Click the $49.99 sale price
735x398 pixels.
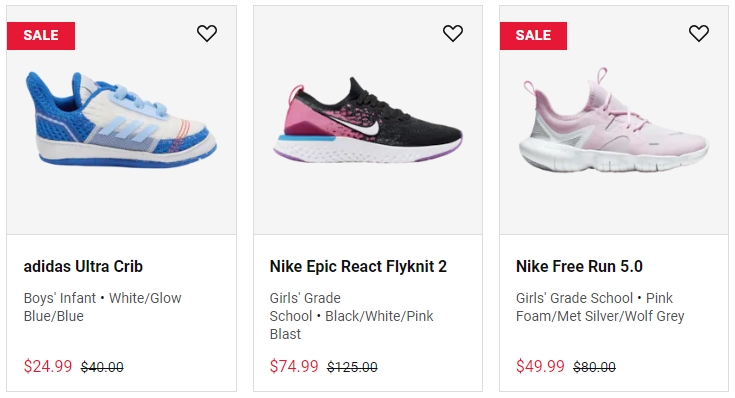540,366
